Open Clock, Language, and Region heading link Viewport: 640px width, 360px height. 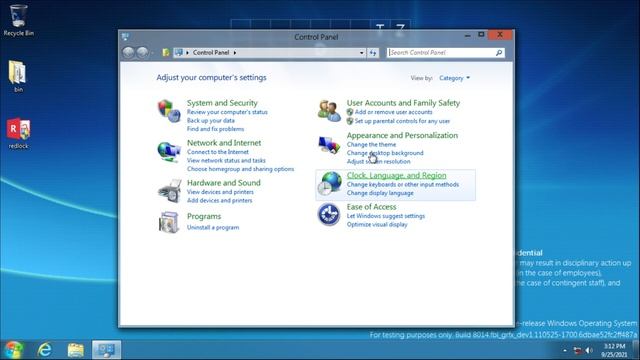pos(396,175)
